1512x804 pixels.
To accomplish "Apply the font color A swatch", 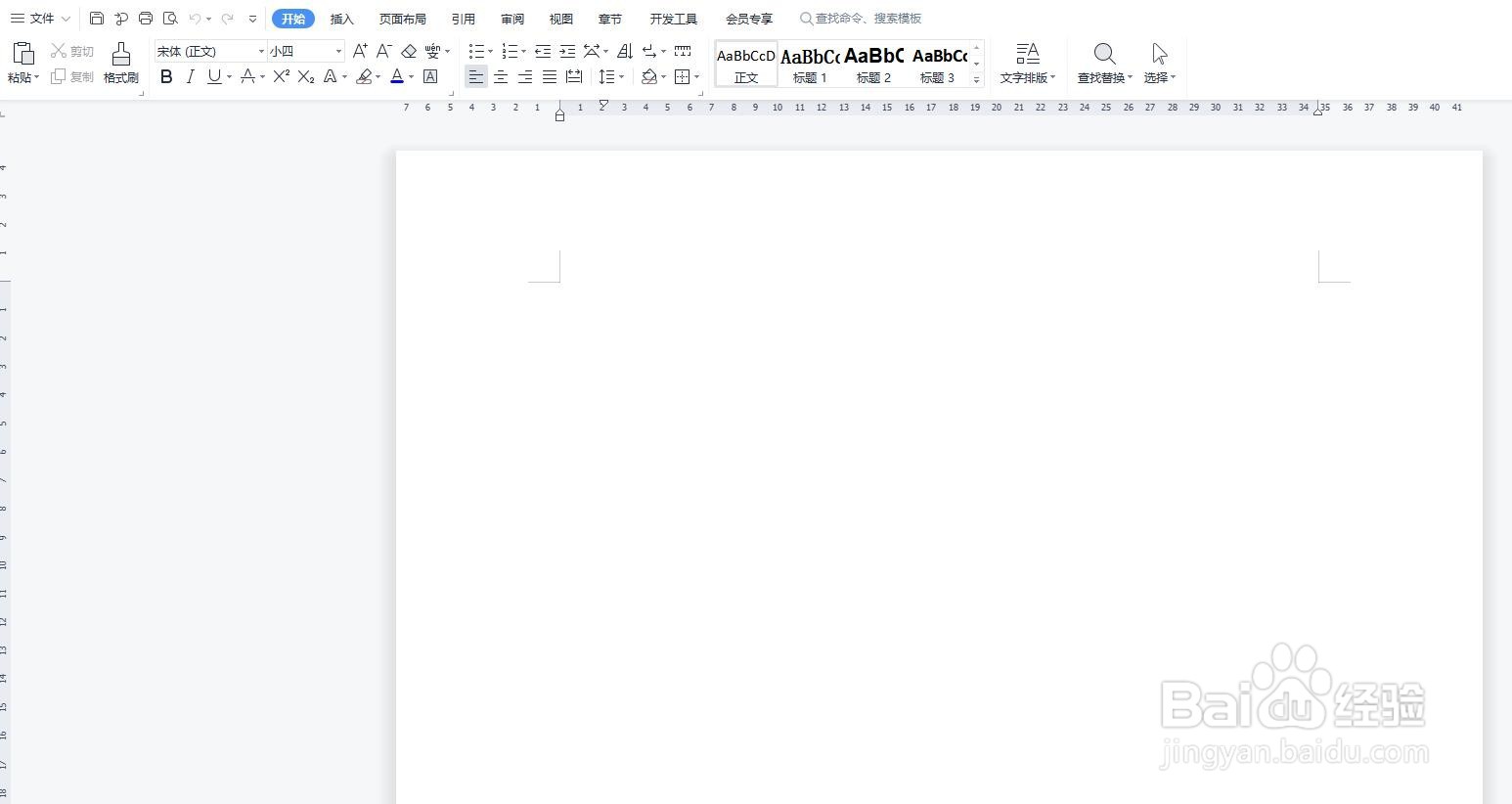I will pyautogui.click(x=397, y=76).
